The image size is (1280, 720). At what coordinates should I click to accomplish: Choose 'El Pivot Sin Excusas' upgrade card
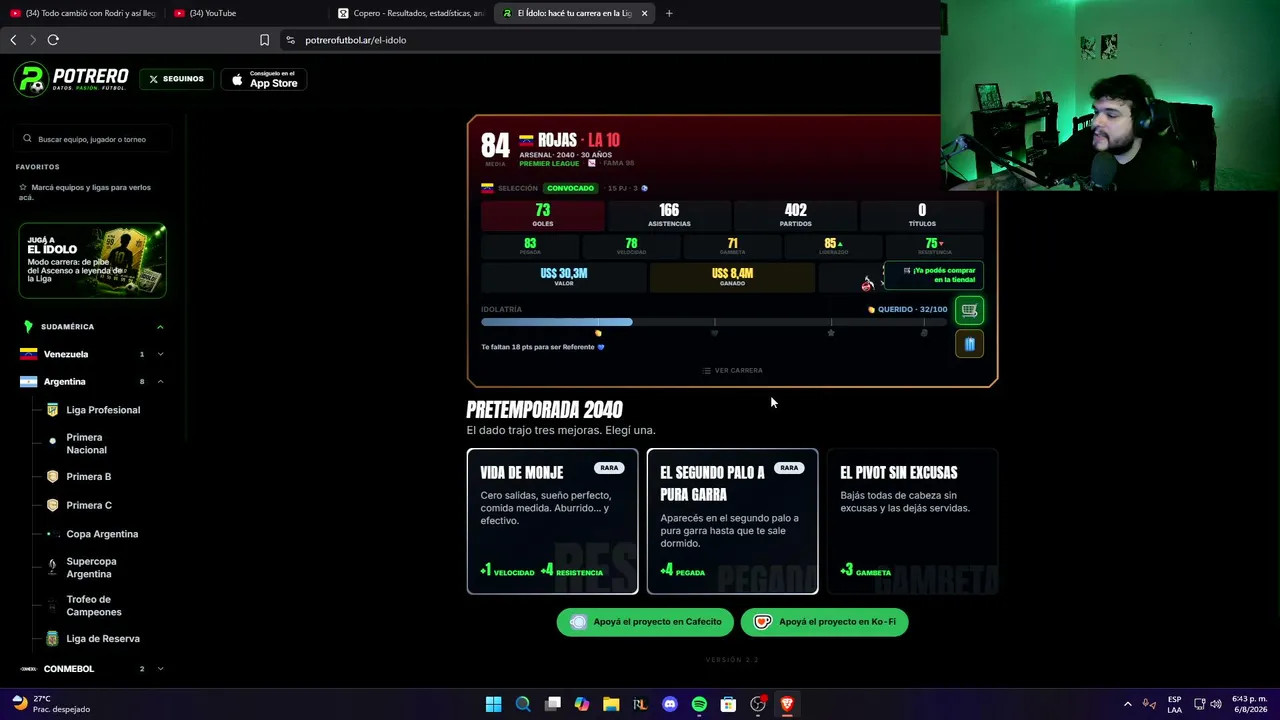coord(912,521)
